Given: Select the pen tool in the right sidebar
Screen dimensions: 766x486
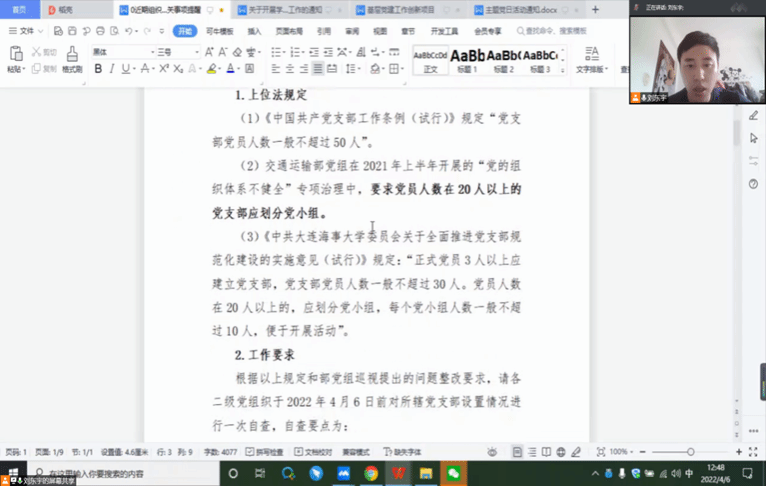Looking at the screenshot, I should tap(753, 116).
